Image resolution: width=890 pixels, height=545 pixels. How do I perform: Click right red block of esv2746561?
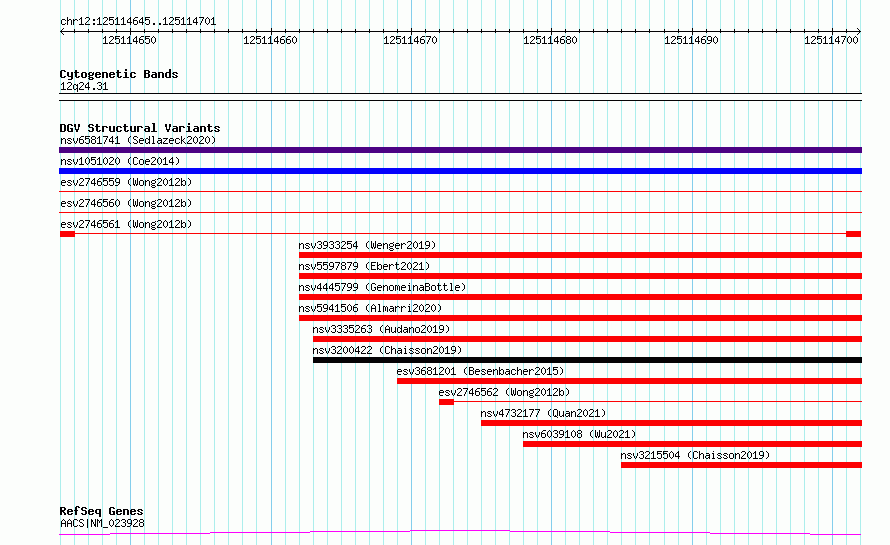[854, 234]
